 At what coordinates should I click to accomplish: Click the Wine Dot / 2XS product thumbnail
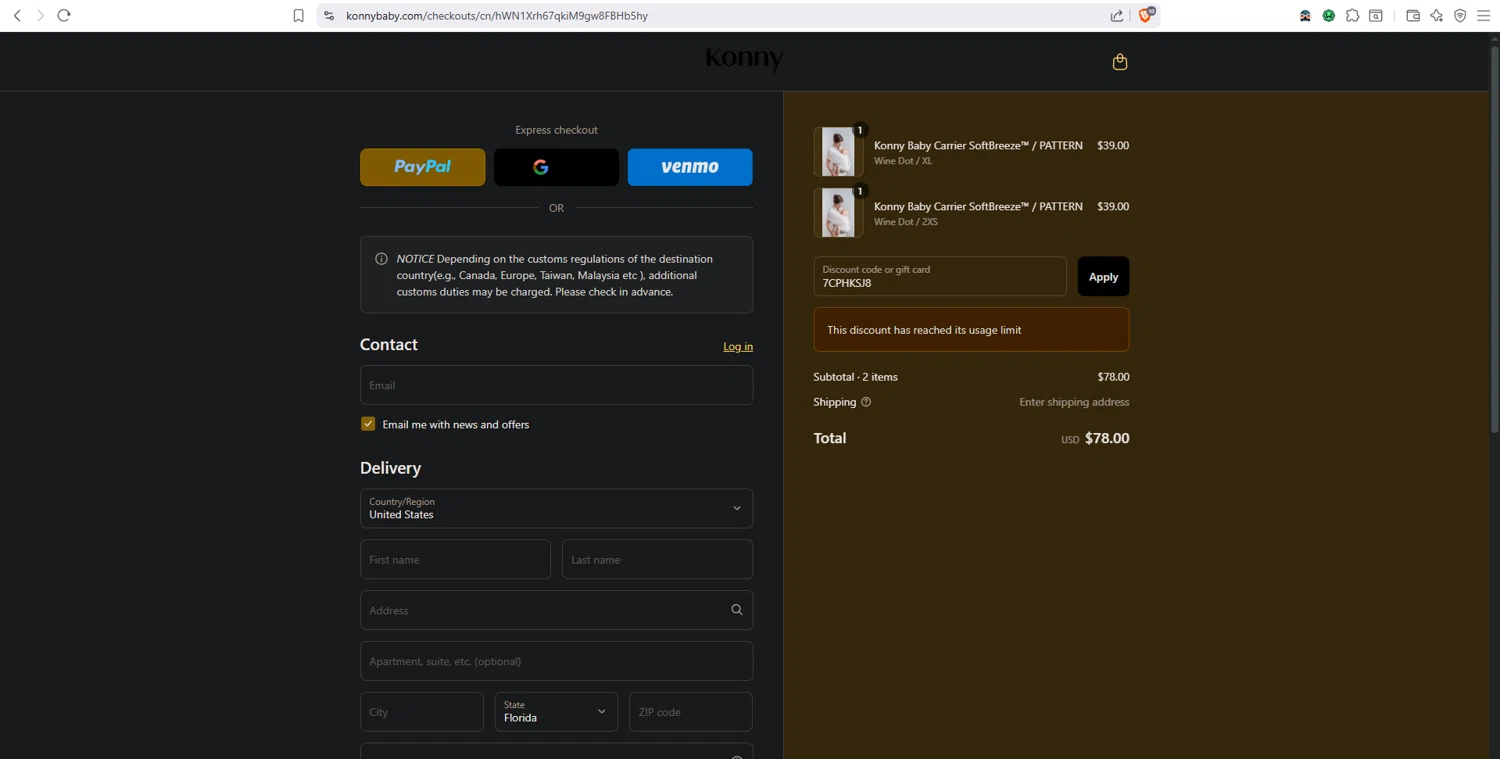click(838, 213)
